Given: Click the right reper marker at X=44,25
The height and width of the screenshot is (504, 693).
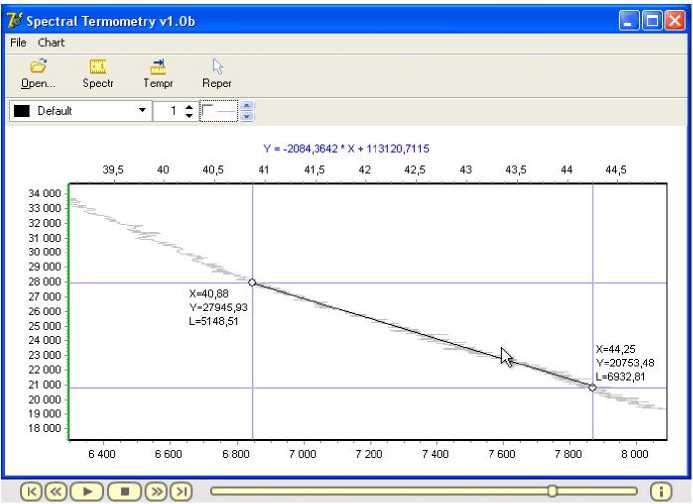Looking at the screenshot, I should pyautogui.click(x=593, y=388).
